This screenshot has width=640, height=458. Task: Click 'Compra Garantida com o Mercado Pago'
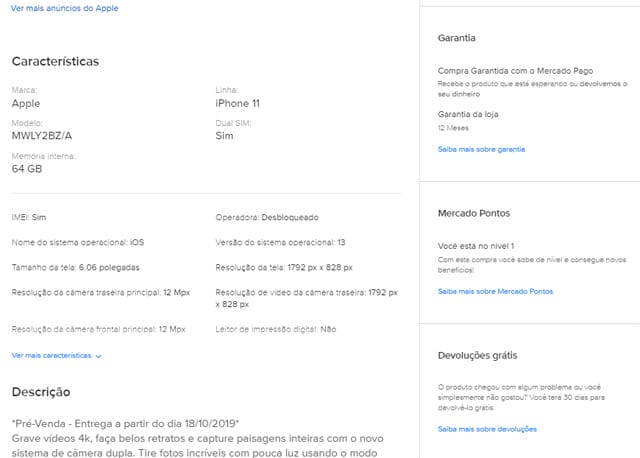click(515, 71)
